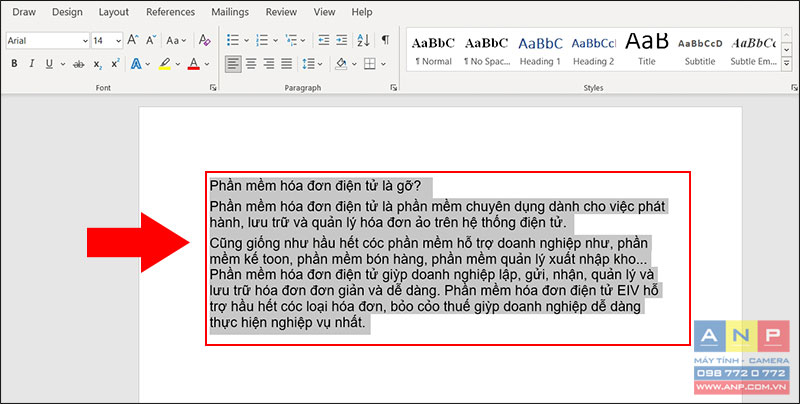Apply the Normal style
This screenshot has height=404, width=800.
click(x=433, y=50)
